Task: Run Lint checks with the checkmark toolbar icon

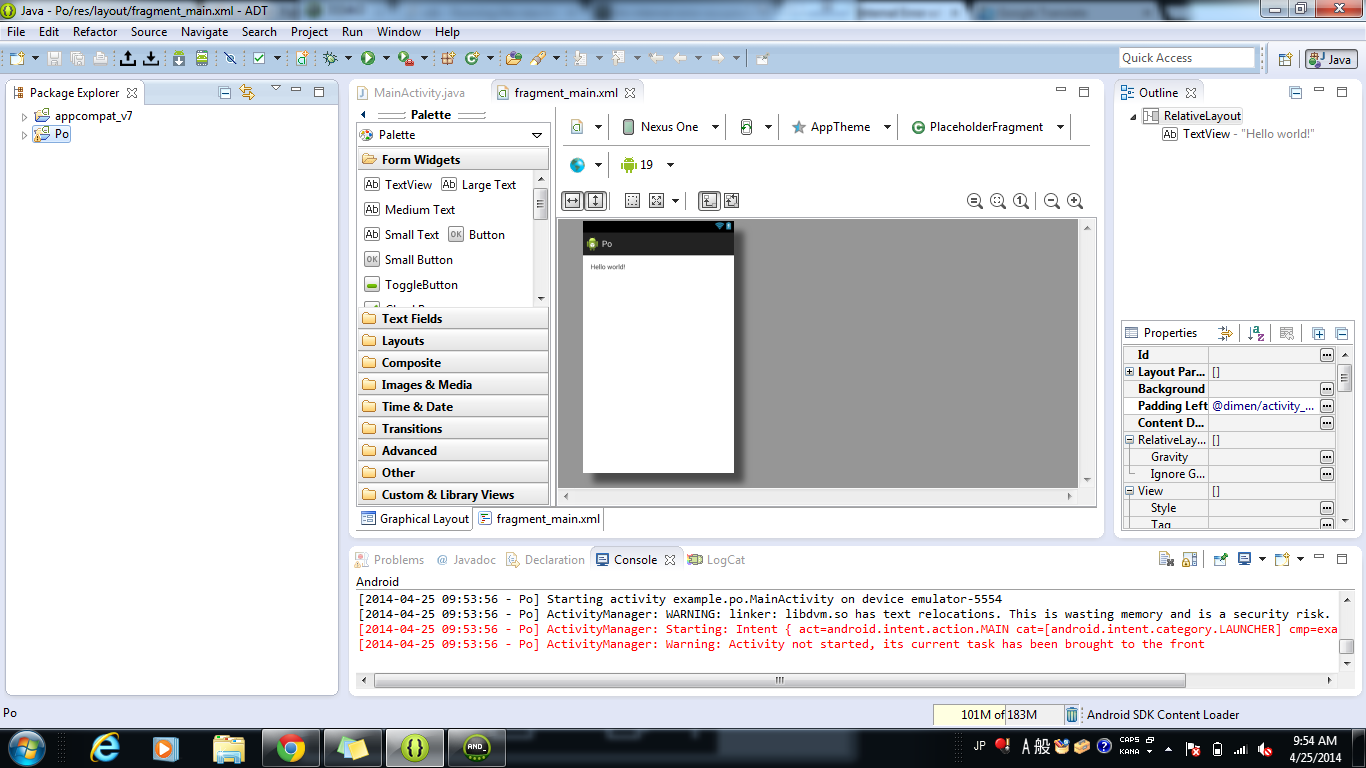Action: pyautogui.click(x=258, y=57)
